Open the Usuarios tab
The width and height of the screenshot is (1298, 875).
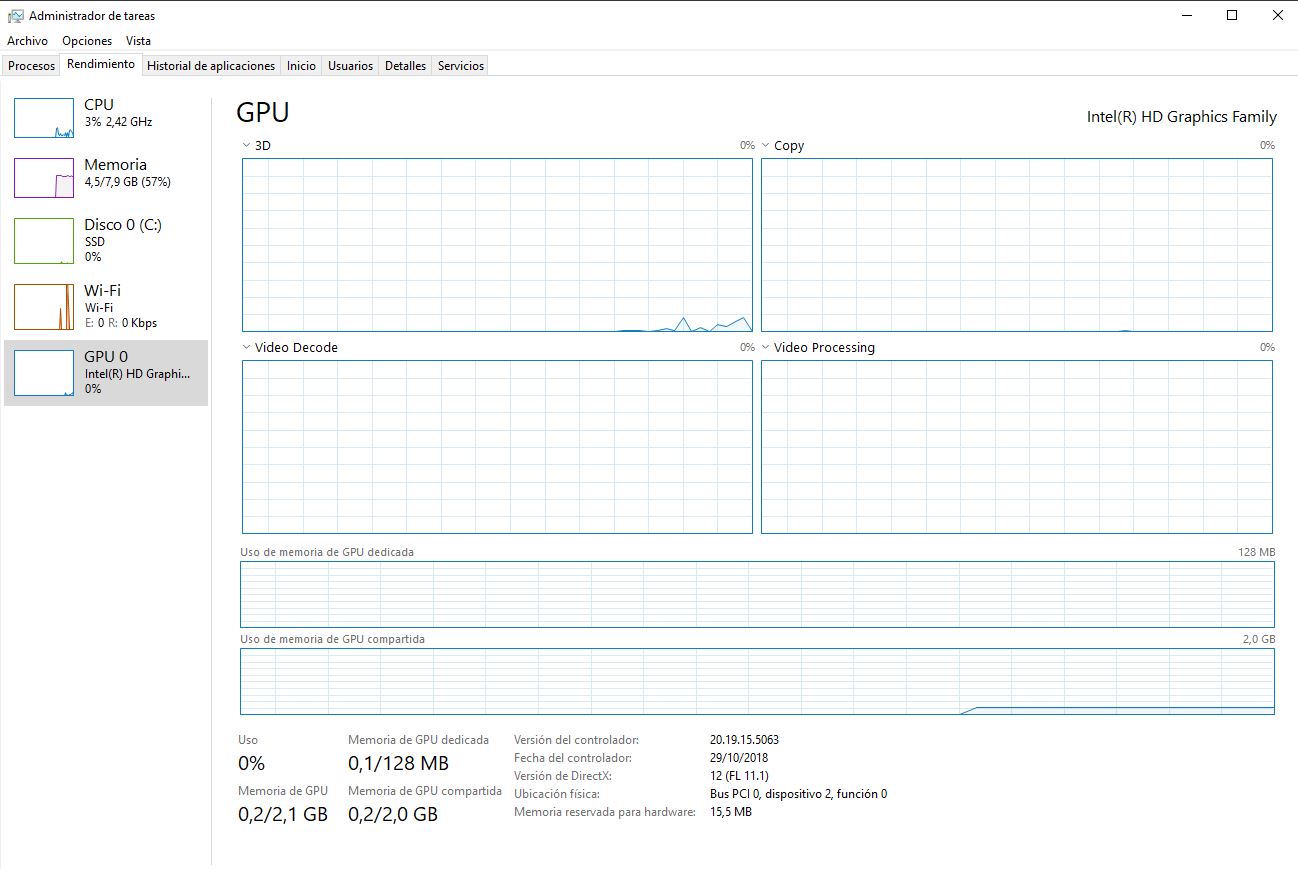[350, 66]
